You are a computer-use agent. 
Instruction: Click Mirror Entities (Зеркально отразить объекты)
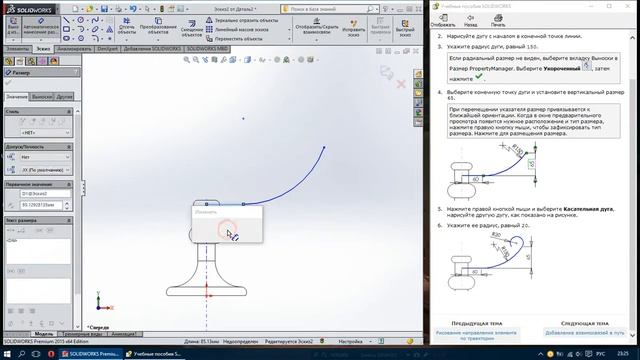[x=242, y=20]
